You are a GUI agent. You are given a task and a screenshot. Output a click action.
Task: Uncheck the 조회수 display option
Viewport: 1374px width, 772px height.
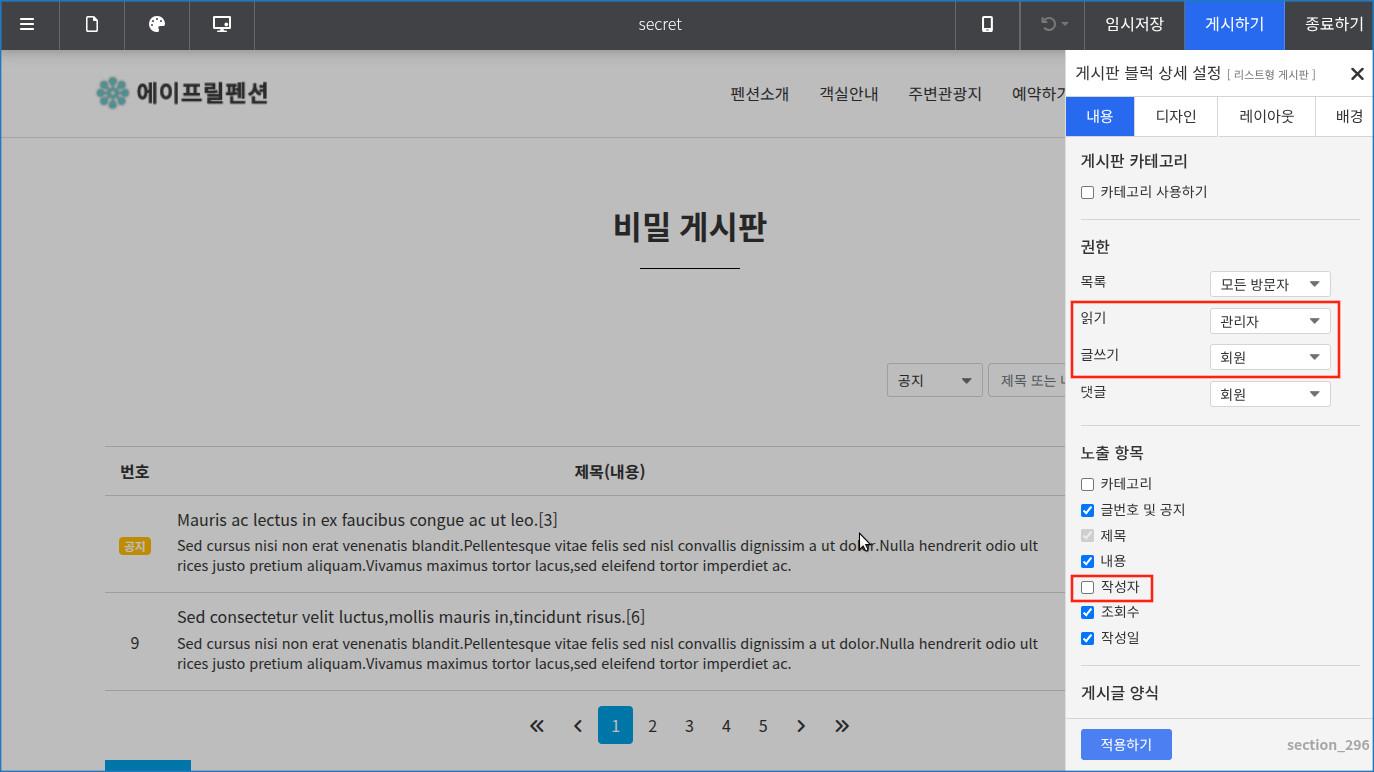point(1087,612)
